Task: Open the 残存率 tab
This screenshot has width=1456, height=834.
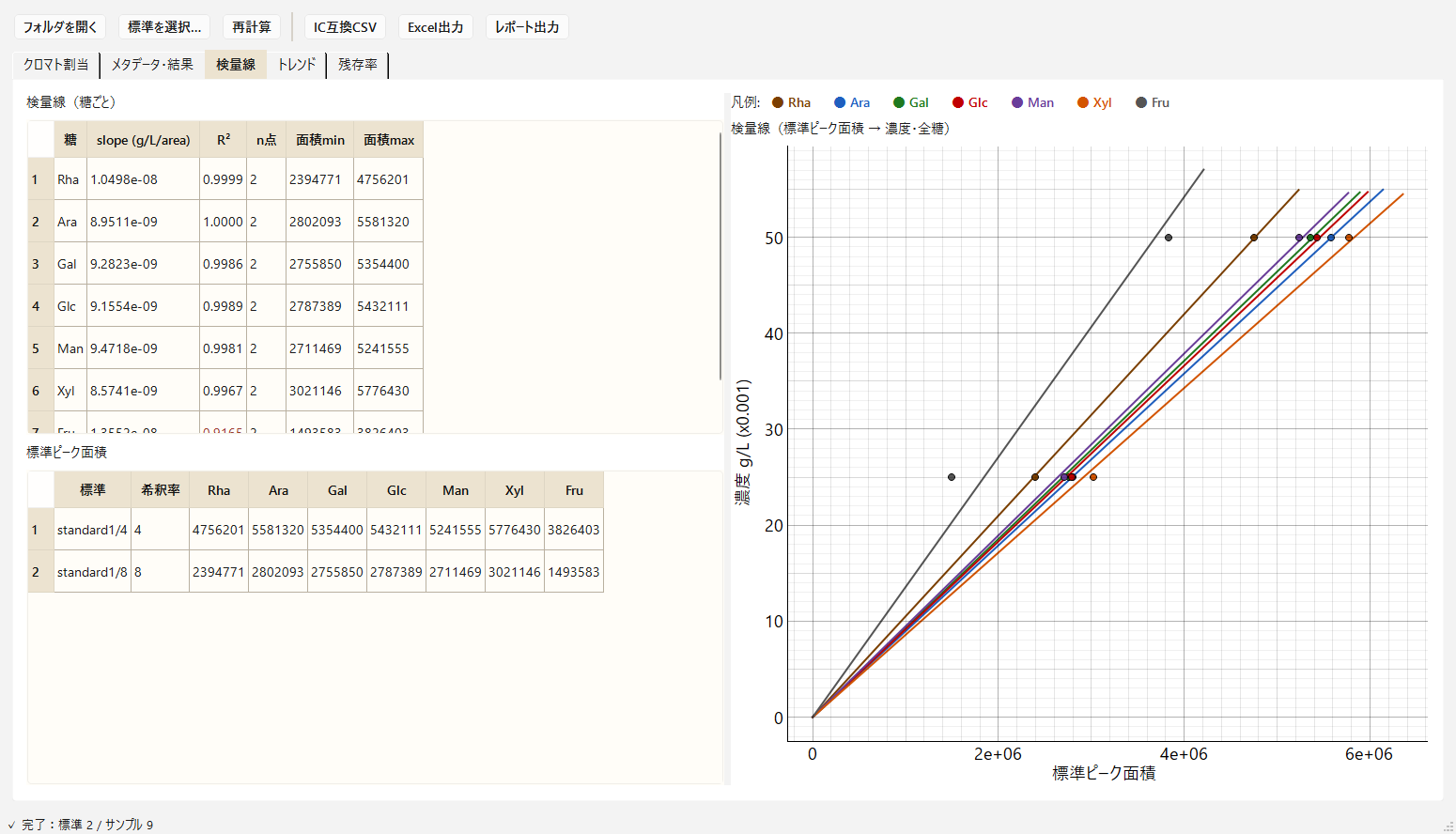Action: pos(358,65)
